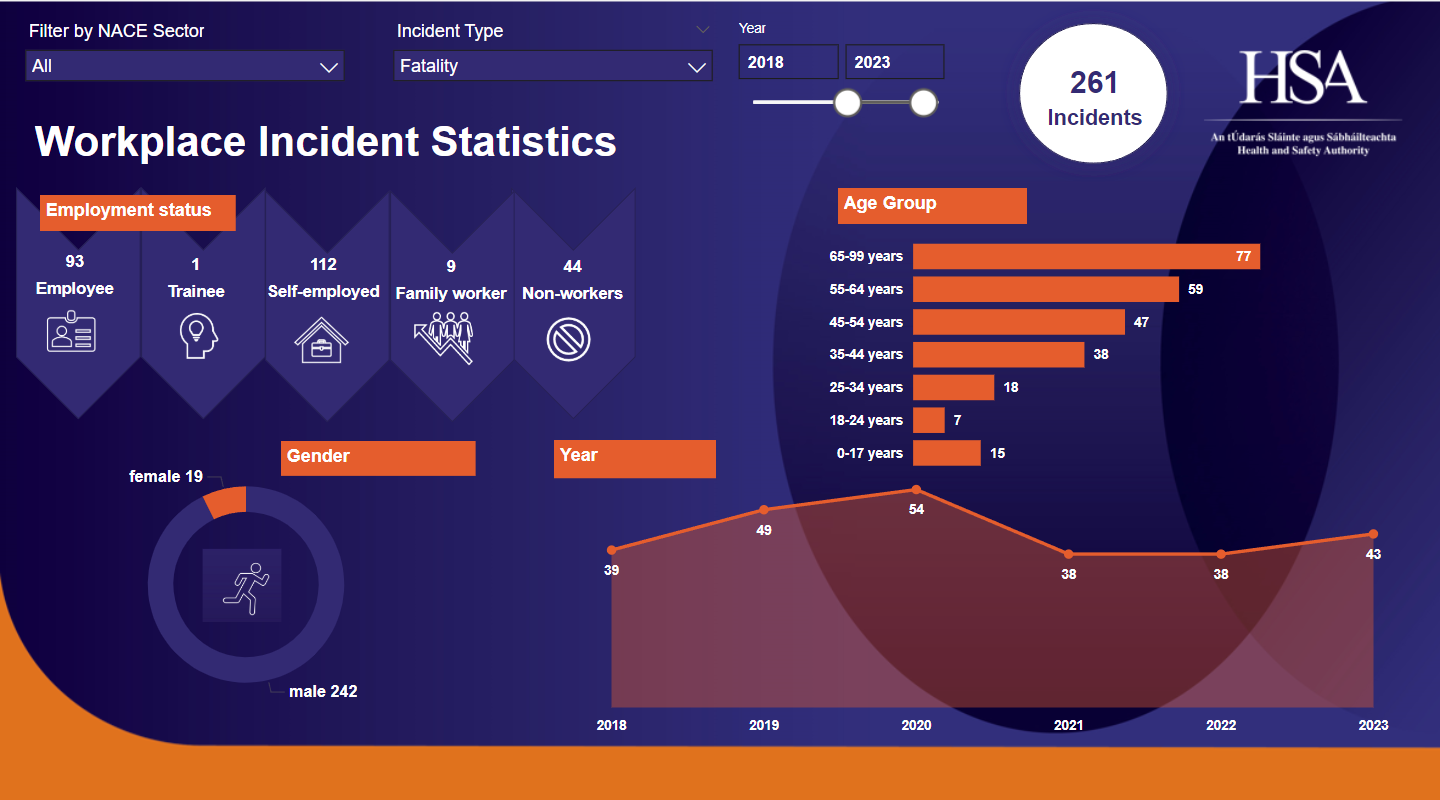Click the Age Group header label
Viewport: 1440px width, 800px height.
coord(932,205)
